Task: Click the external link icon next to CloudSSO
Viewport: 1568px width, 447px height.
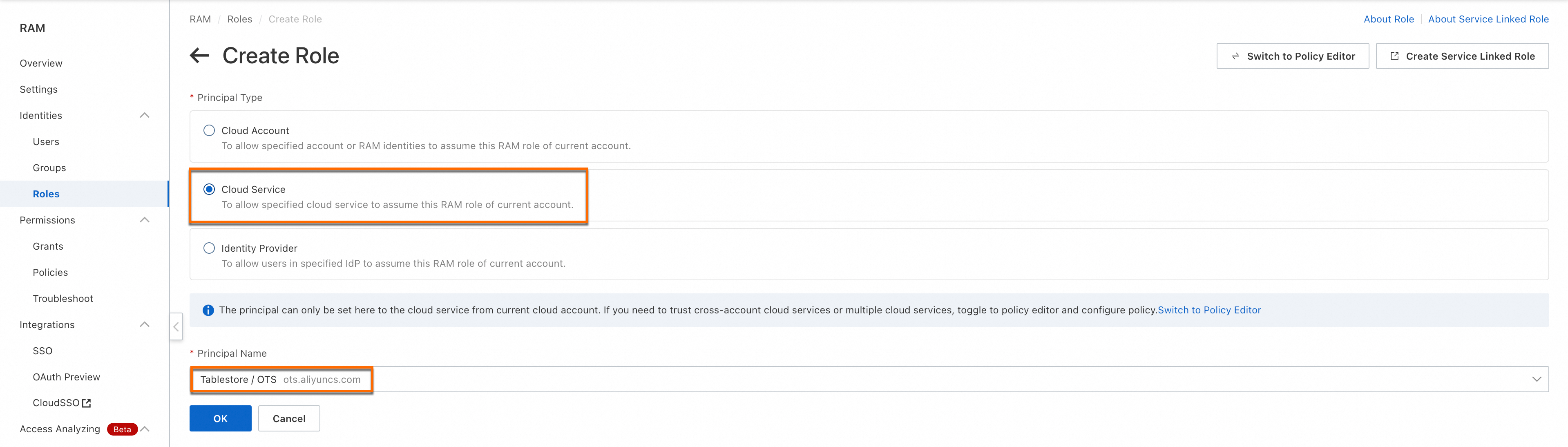Action: 87,403
